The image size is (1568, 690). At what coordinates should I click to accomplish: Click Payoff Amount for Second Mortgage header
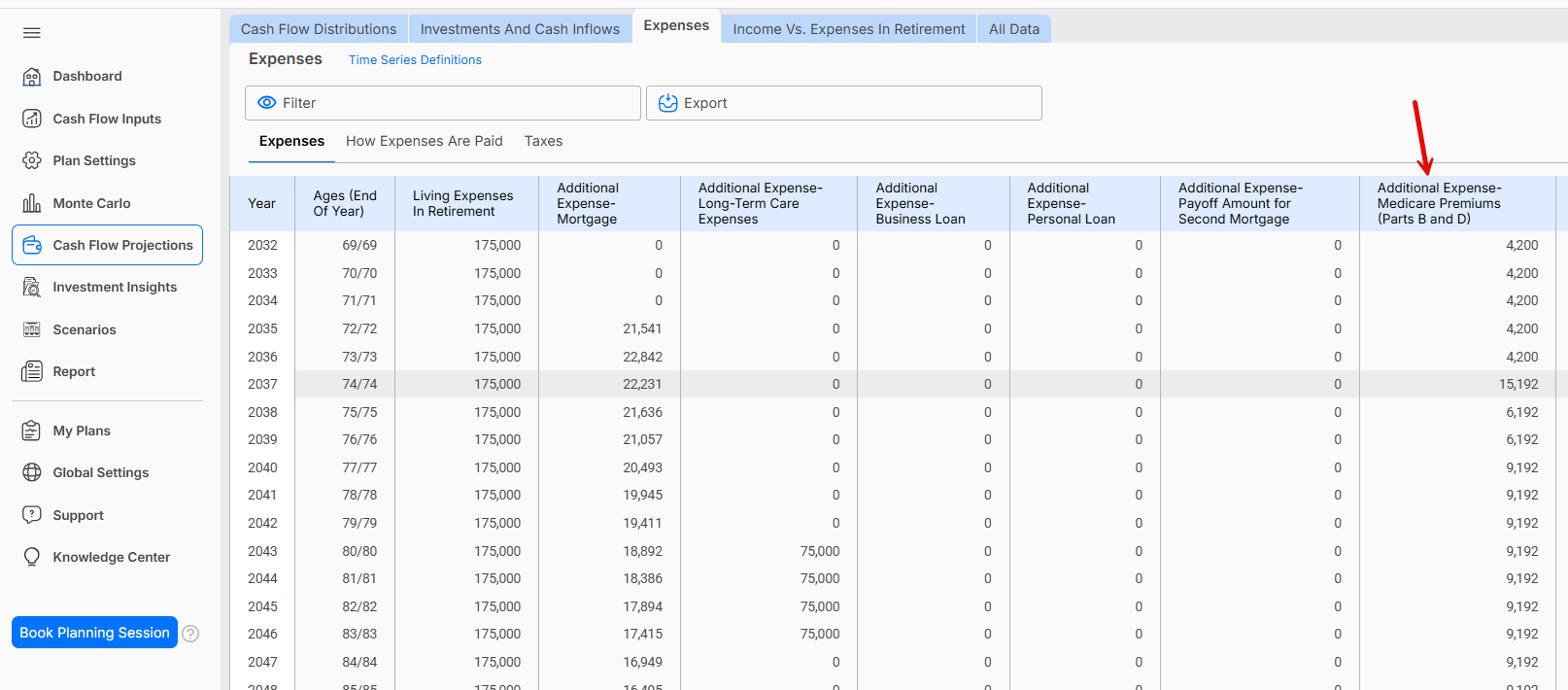tap(1260, 204)
